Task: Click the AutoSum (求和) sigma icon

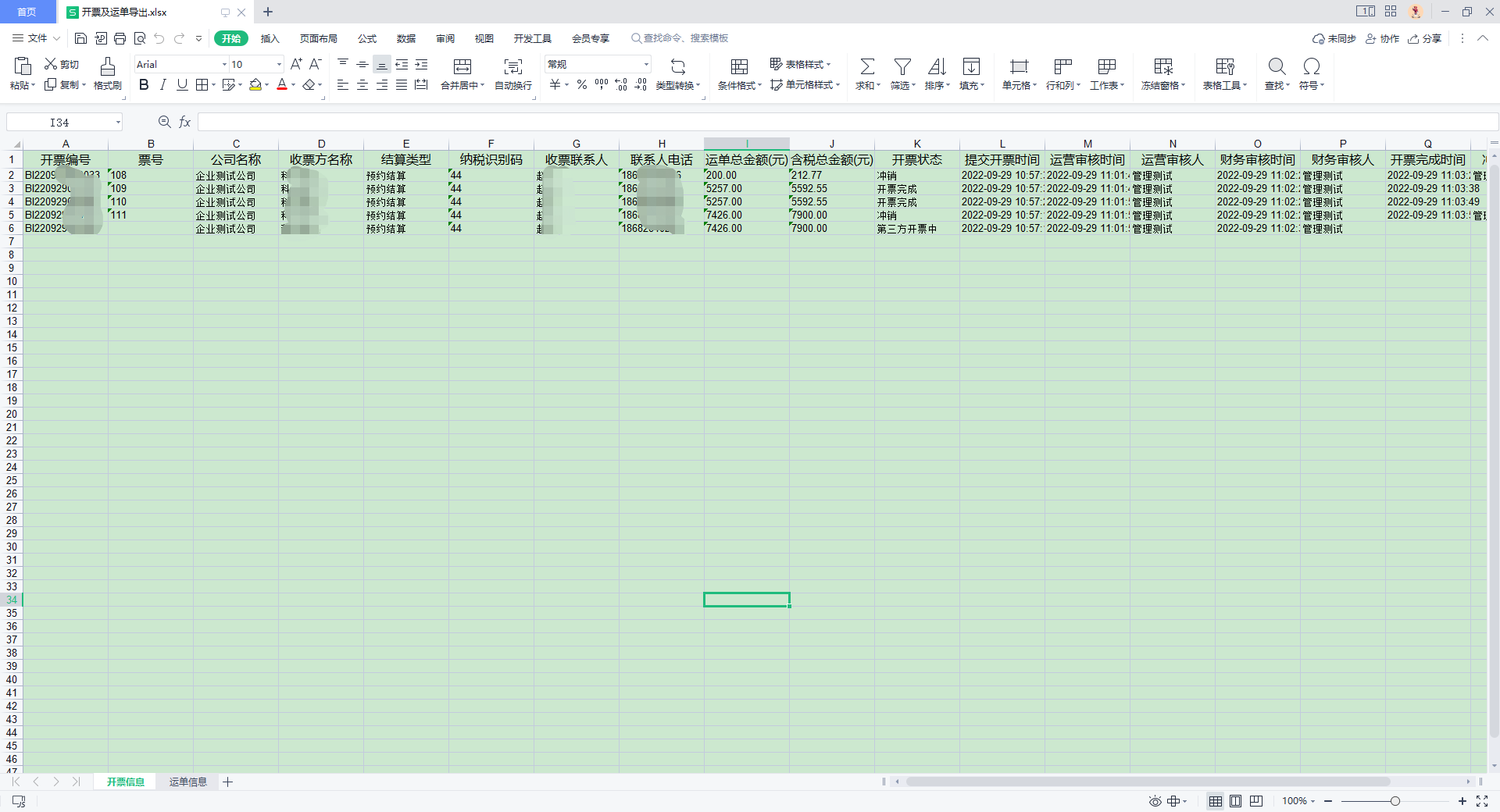Action: tap(867, 67)
